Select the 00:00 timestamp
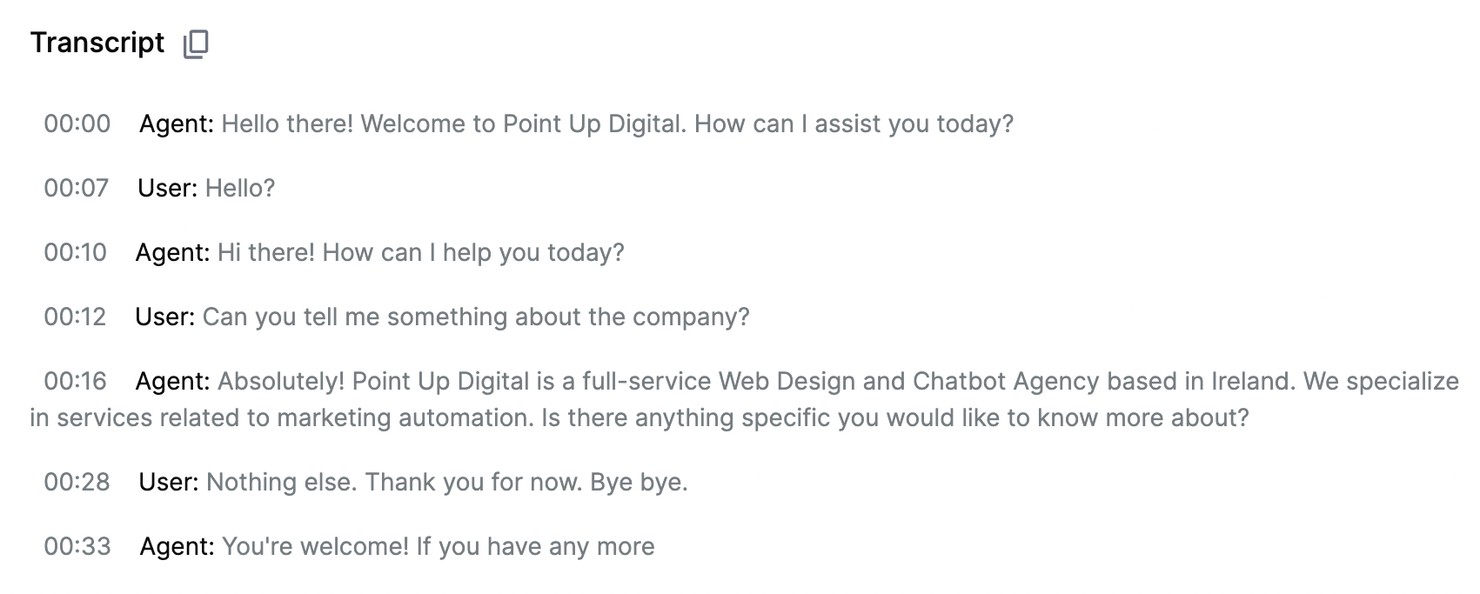1480x594 pixels. [x=77, y=124]
